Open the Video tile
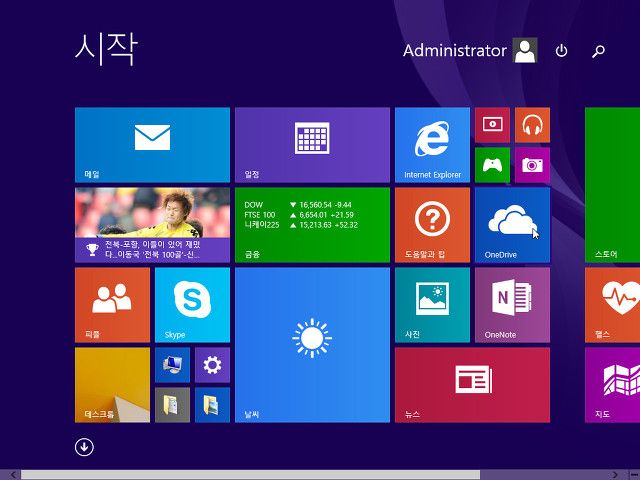Viewport: 640px width, 480px height. pos(492,125)
